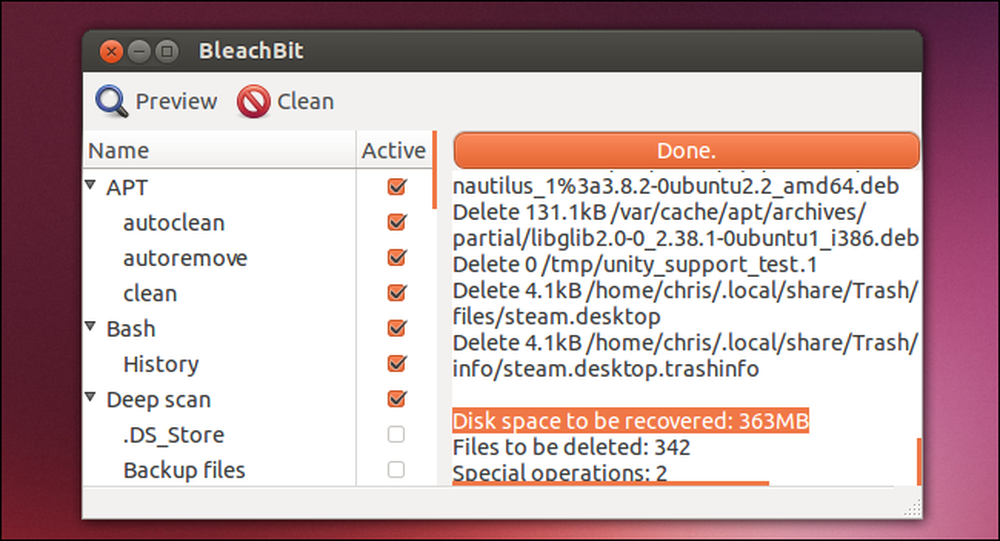Uncheck the APT checkbox

[397, 187]
